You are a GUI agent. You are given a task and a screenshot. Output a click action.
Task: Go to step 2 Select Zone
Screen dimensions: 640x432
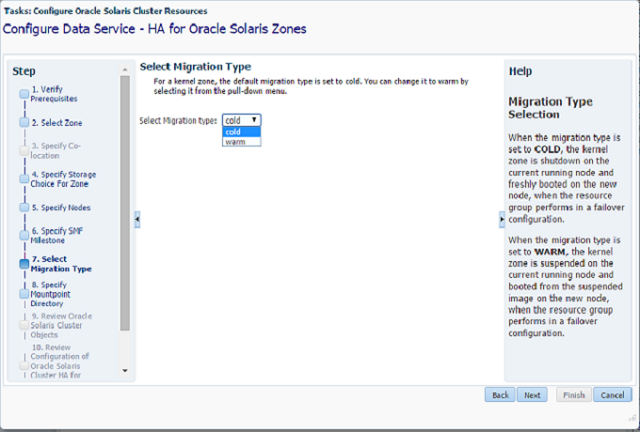57,122
